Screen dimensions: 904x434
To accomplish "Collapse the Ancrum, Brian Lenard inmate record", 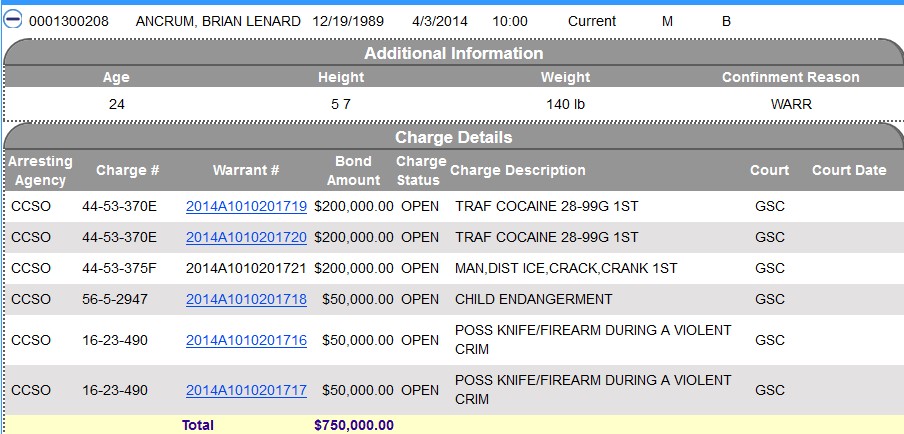I will point(13,20).
